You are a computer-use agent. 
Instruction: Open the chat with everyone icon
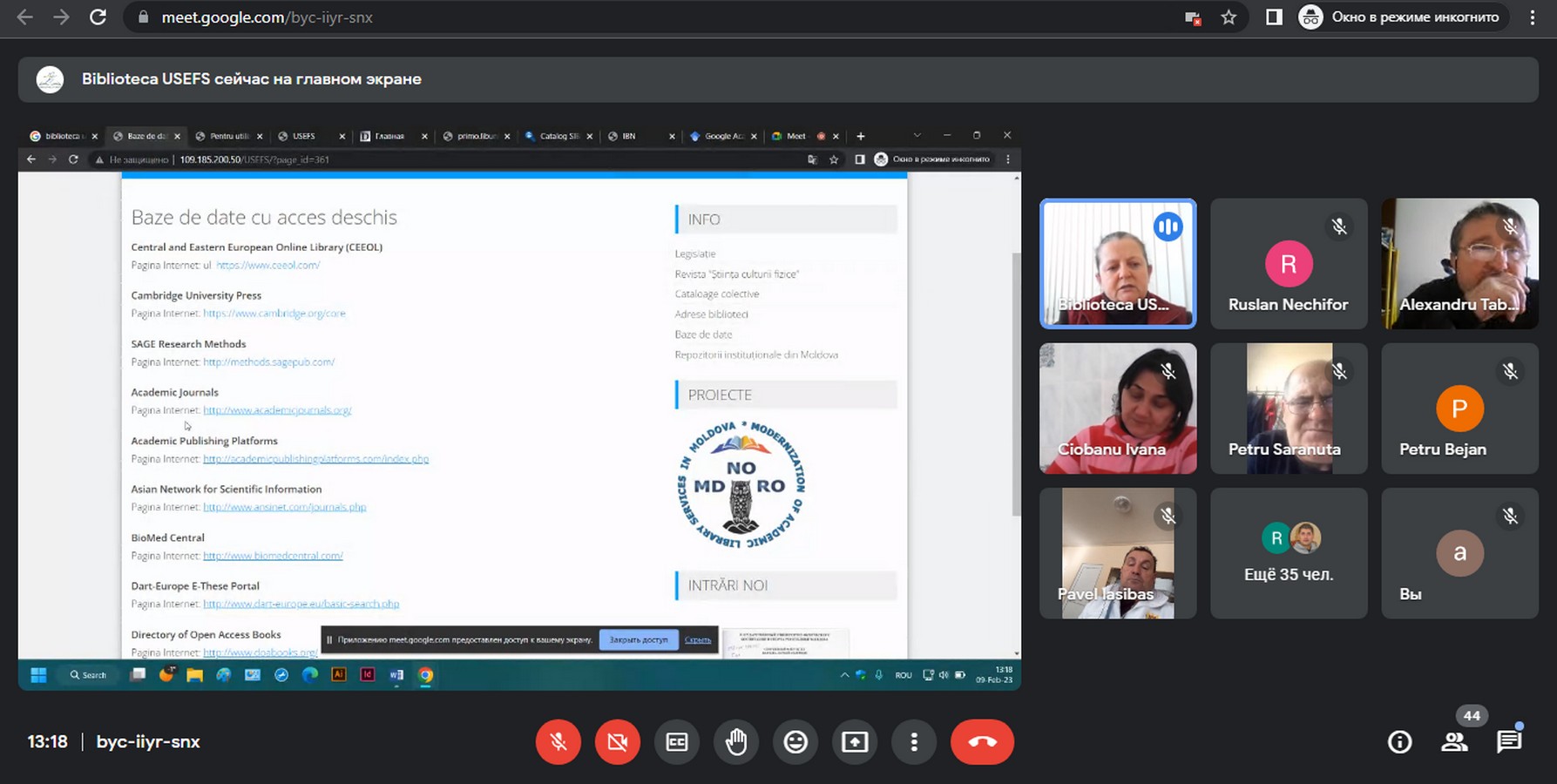pos(1509,742)
